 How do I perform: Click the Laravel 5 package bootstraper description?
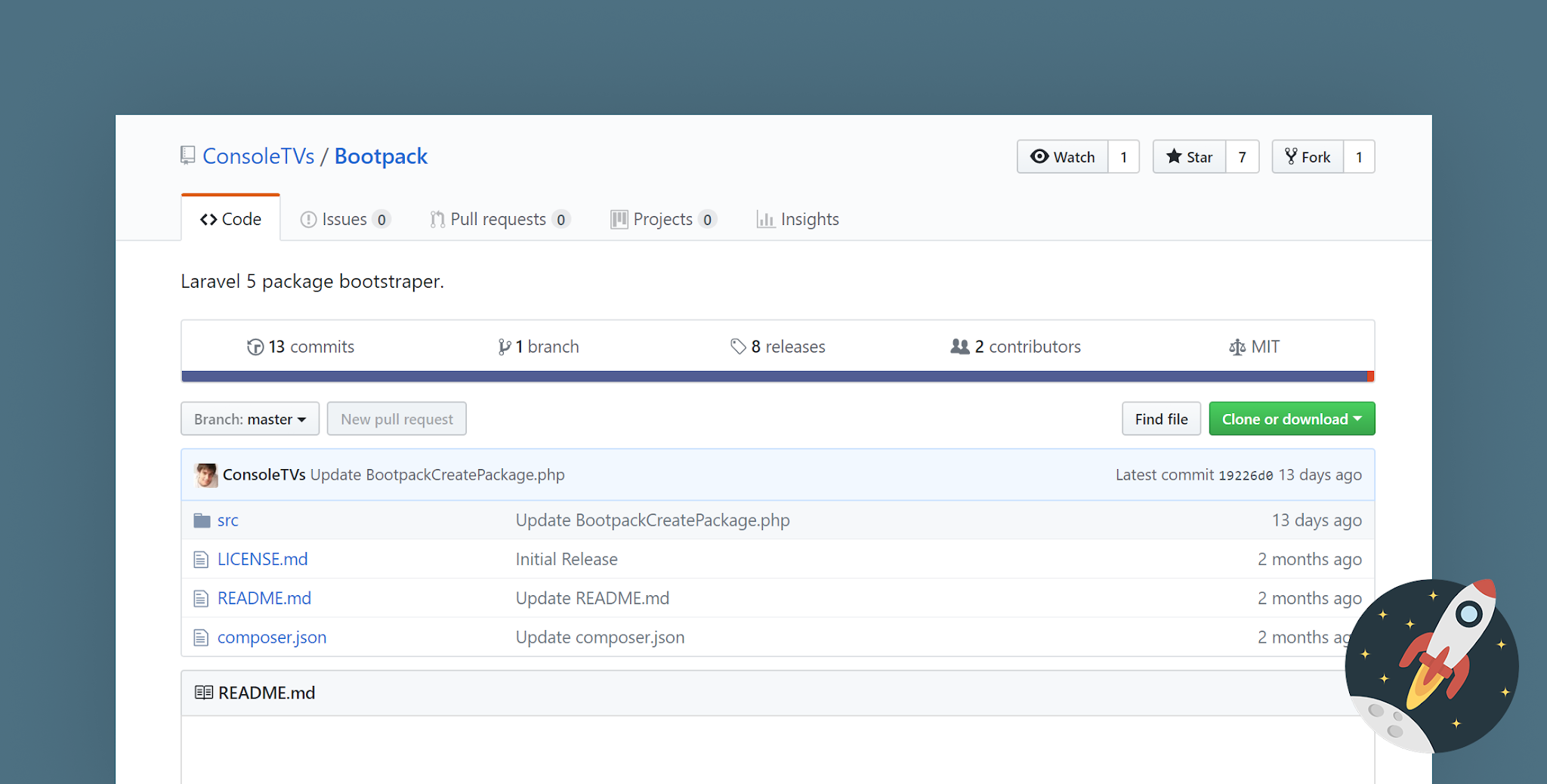pos(313,282)
